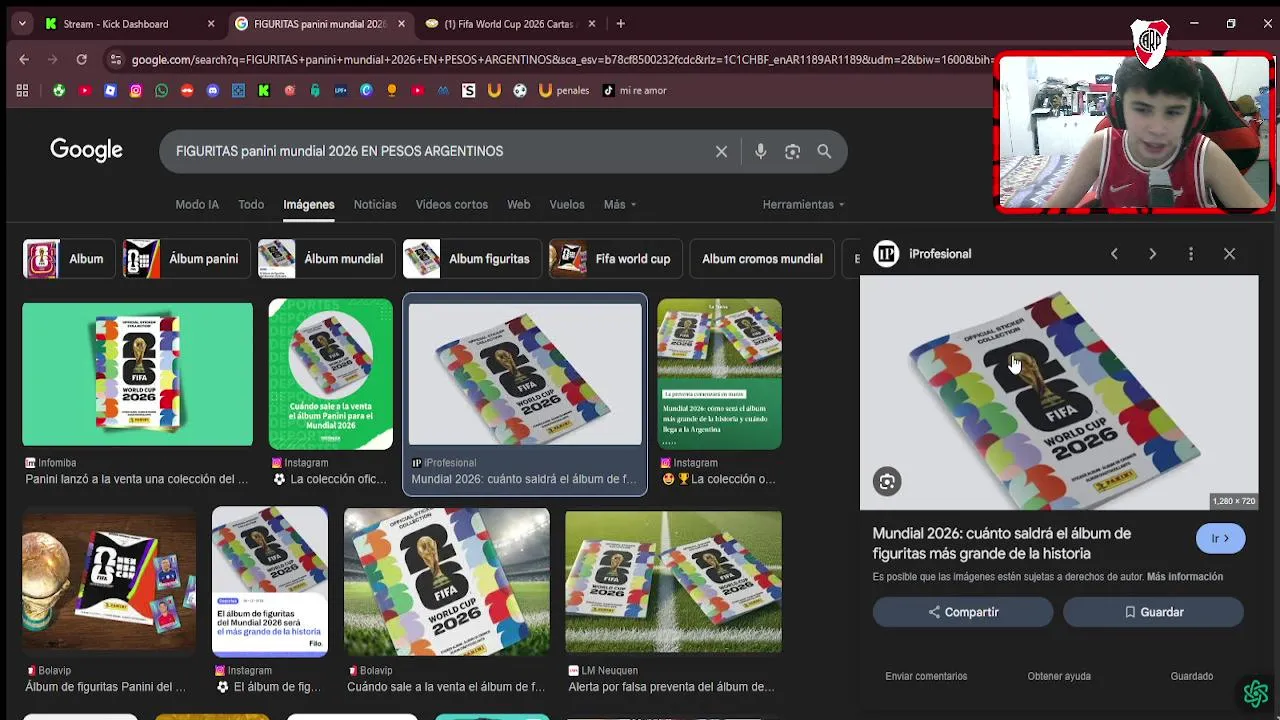Show next image in preview panel
The image size is (1280, 720).
pos(1152,254)
